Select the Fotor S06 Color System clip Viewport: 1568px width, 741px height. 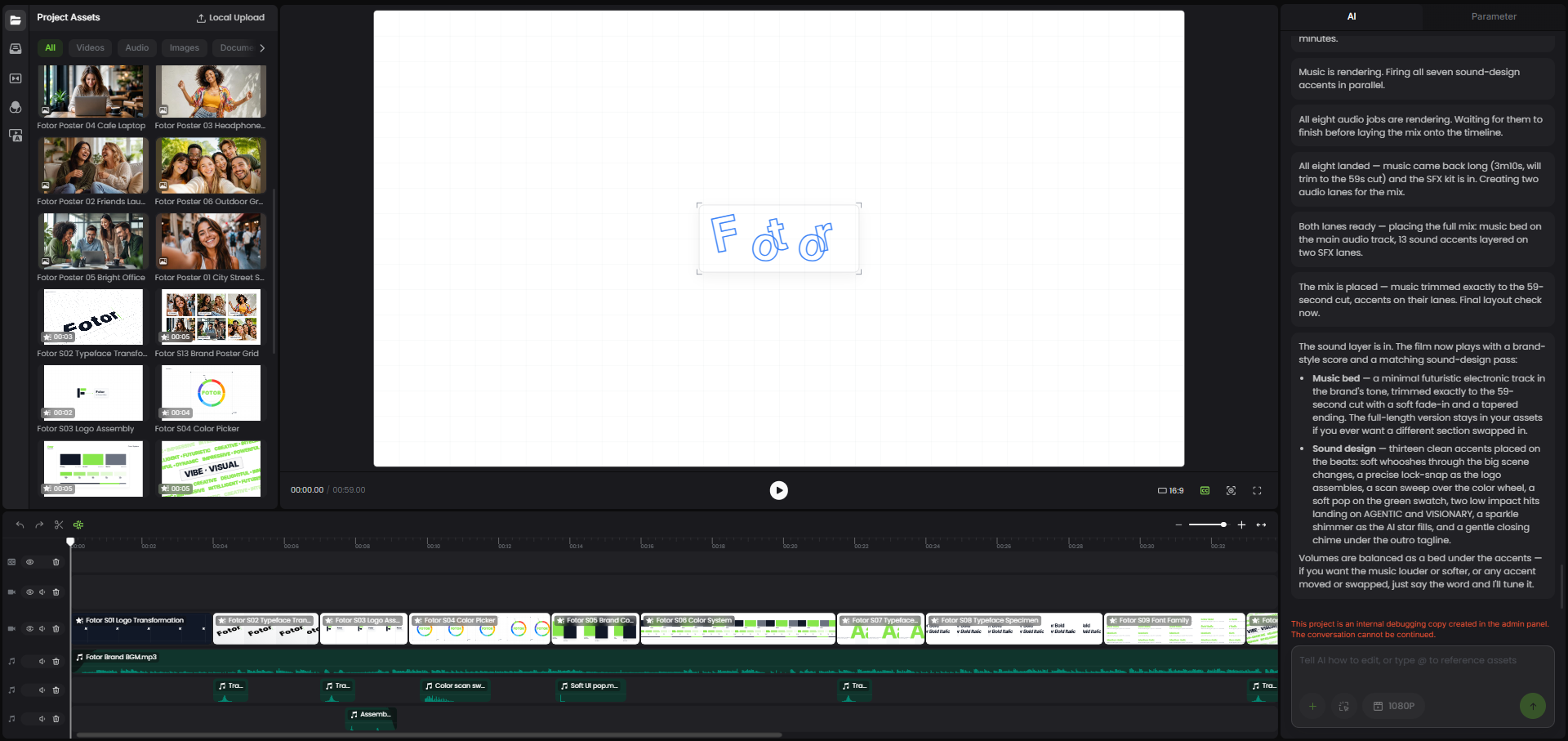pos(738,628)
